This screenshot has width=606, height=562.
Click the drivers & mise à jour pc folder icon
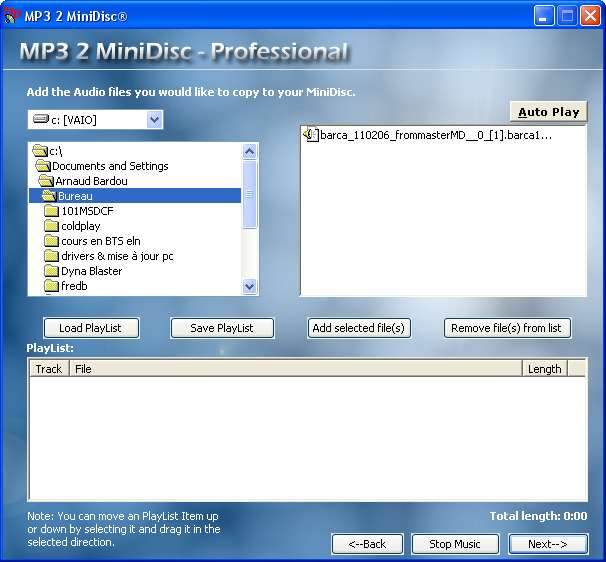pos(51,256)
